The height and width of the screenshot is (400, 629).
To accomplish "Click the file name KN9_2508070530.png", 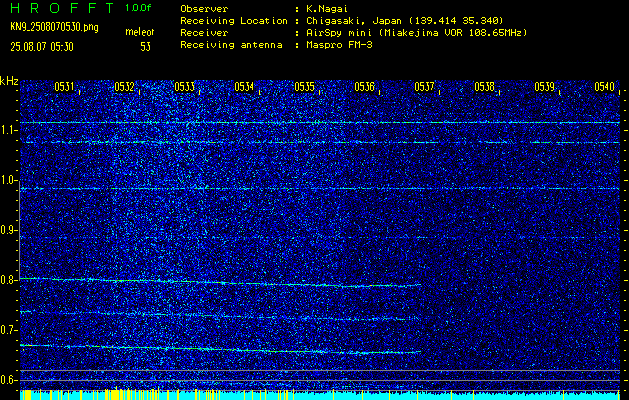I will coord(54,27).
